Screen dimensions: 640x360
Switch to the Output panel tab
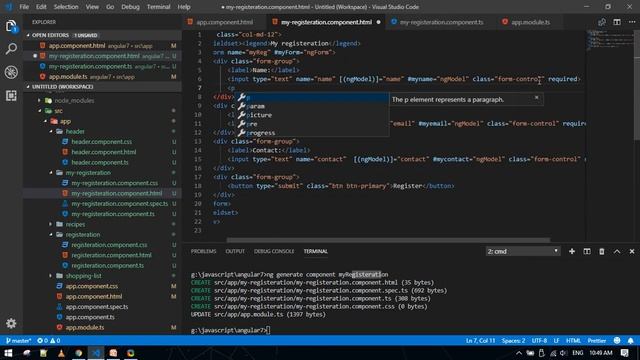click(235, 251)
